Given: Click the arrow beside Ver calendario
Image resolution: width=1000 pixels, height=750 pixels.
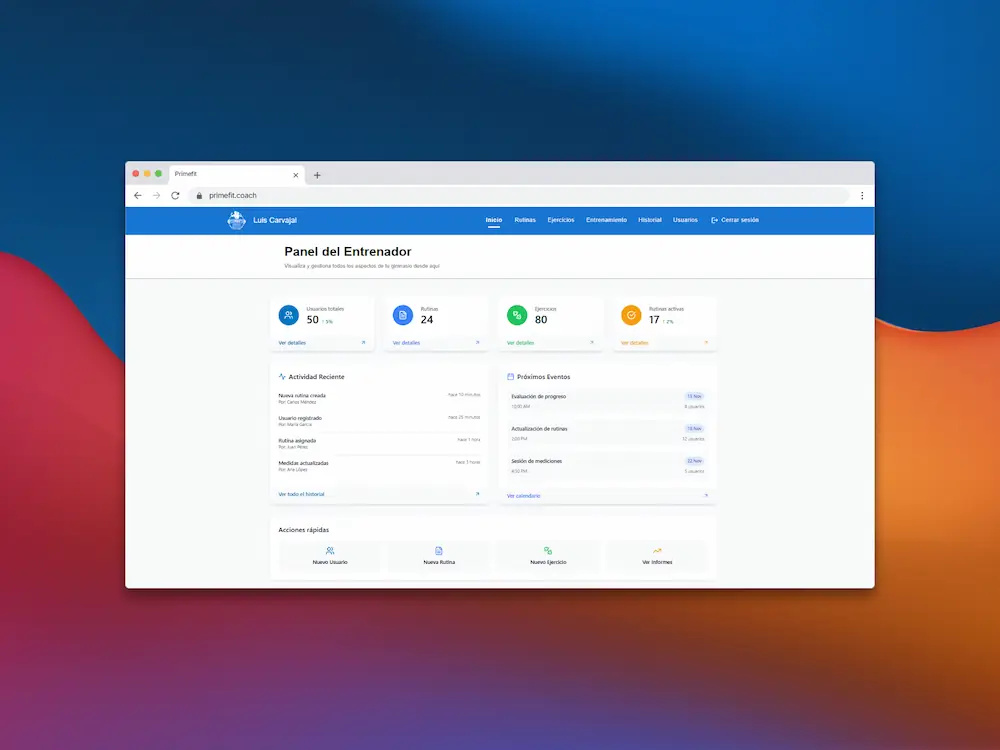Looking at the screenshot, I should (x=706, y=496).
